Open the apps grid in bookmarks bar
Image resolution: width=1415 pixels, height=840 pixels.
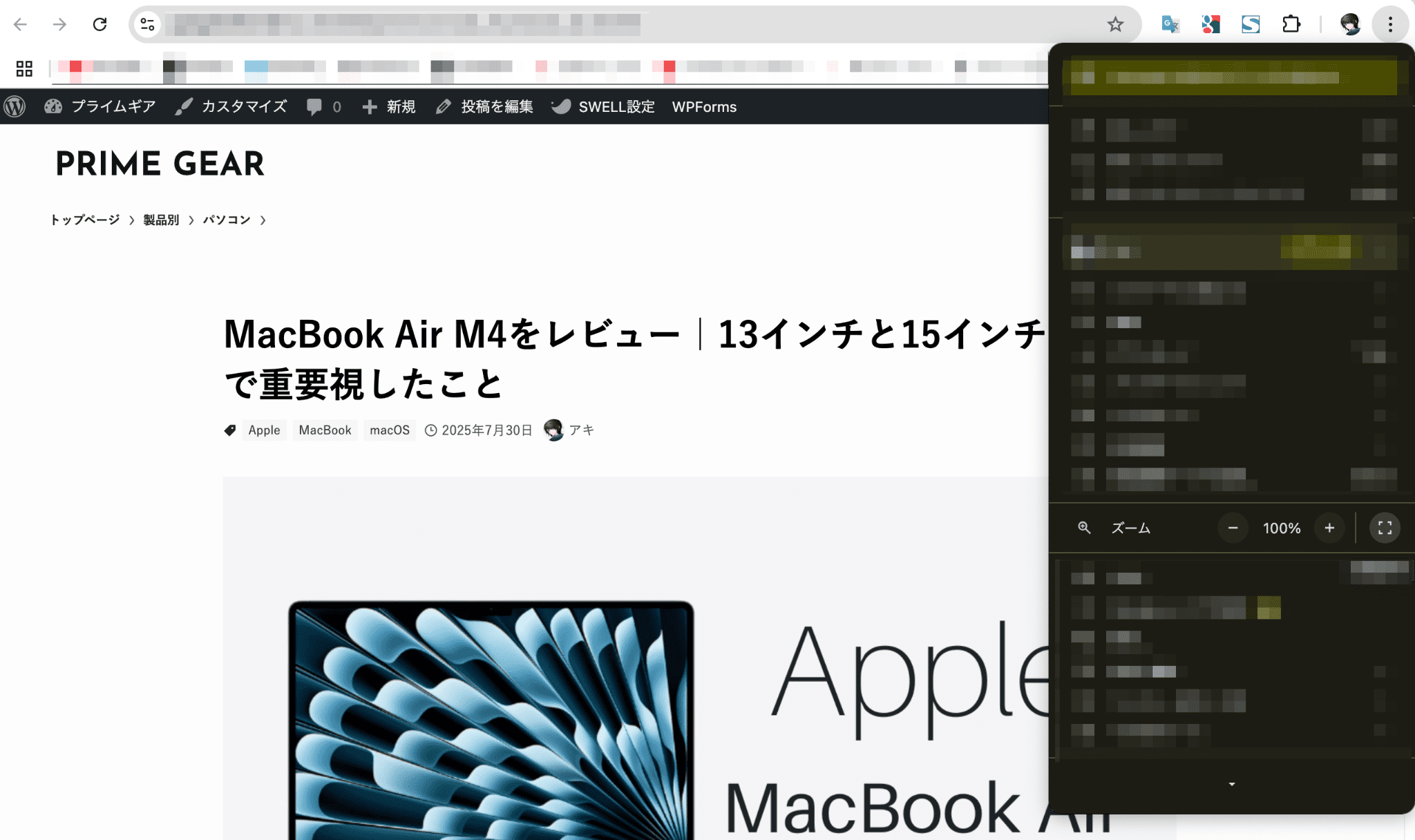[x=24, y=68]
